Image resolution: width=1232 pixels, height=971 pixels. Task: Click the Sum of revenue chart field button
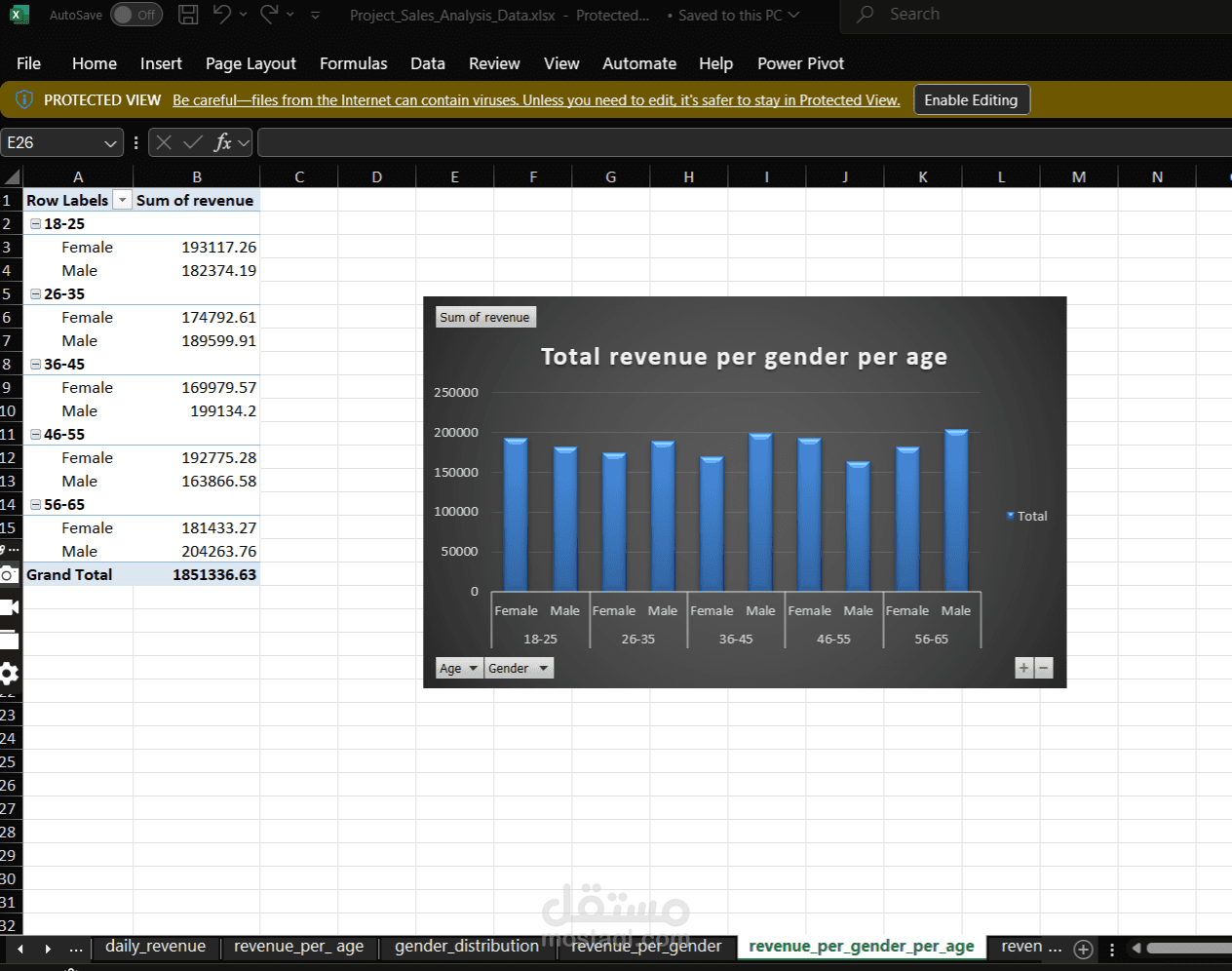click(485, 317)
